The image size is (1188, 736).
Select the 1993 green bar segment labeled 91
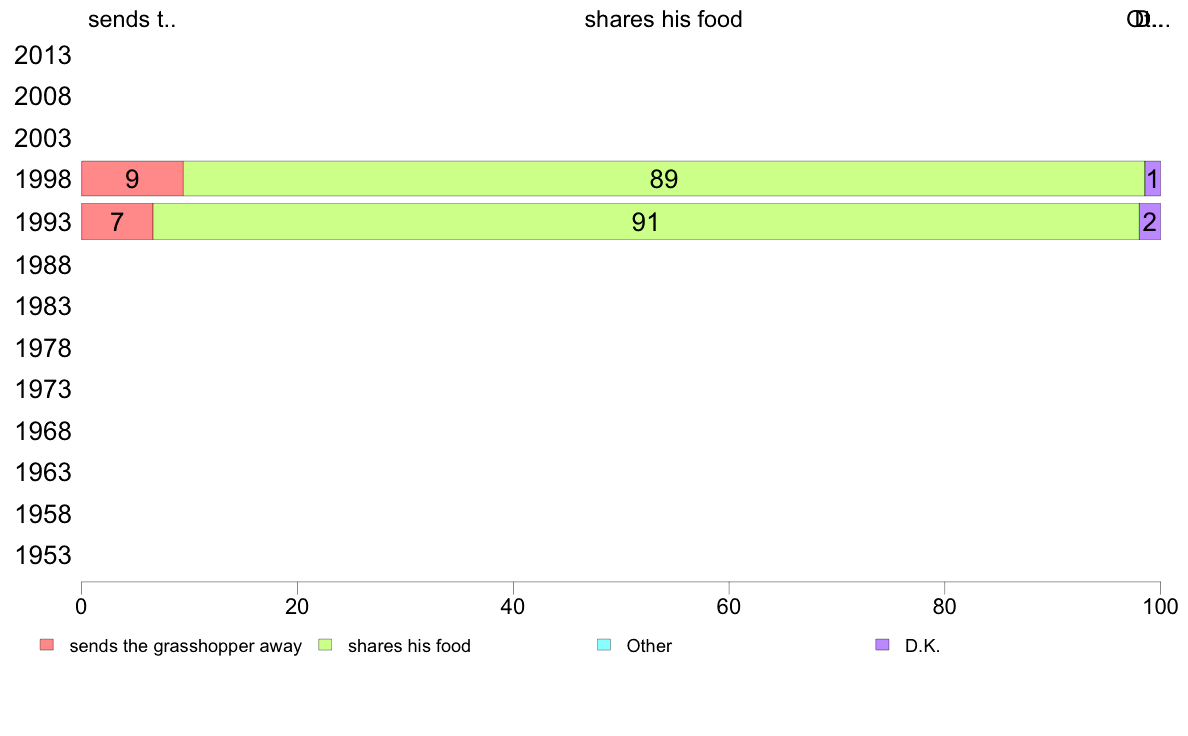pyautogui.click(x=646, y=221)
